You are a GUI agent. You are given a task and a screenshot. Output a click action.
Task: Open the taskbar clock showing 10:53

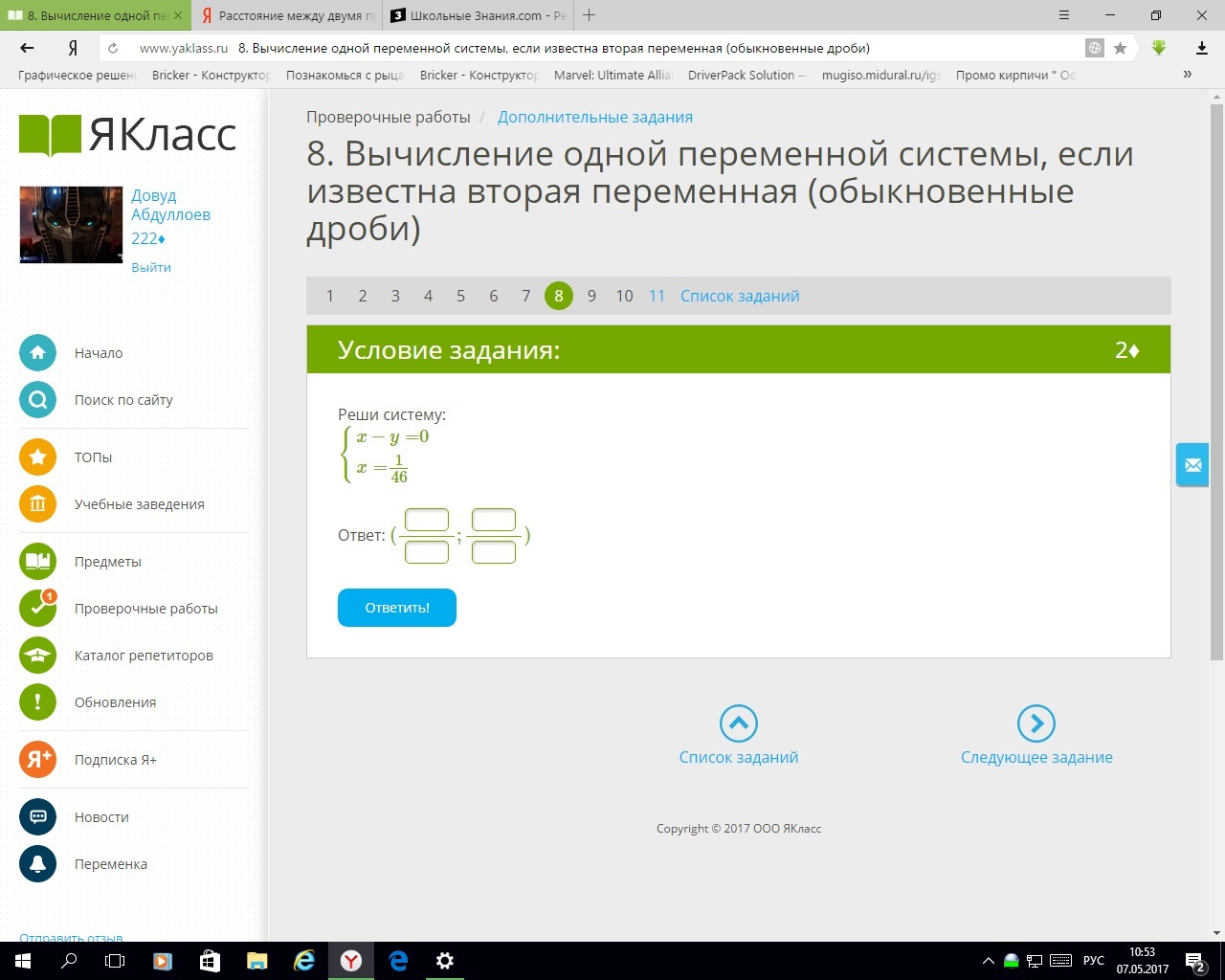1143,961
